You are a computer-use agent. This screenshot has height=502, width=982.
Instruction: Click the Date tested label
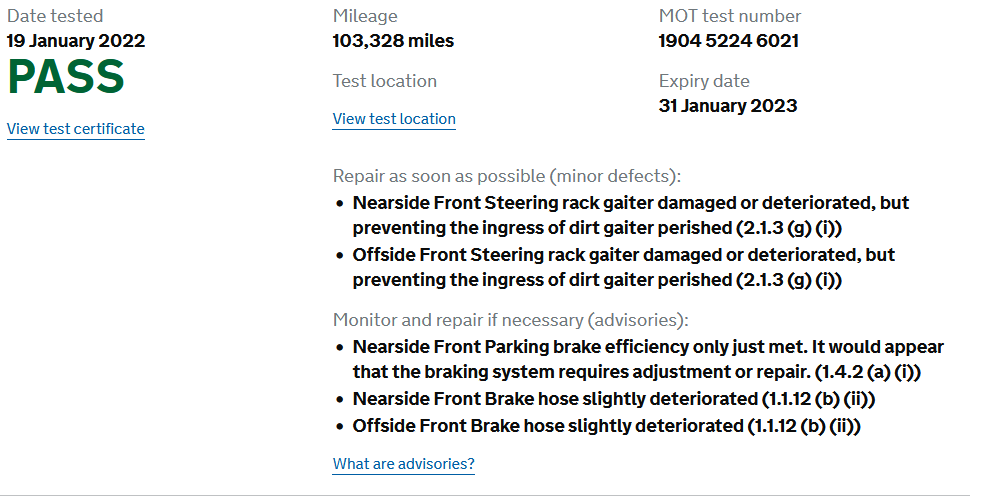pos(55,16)
